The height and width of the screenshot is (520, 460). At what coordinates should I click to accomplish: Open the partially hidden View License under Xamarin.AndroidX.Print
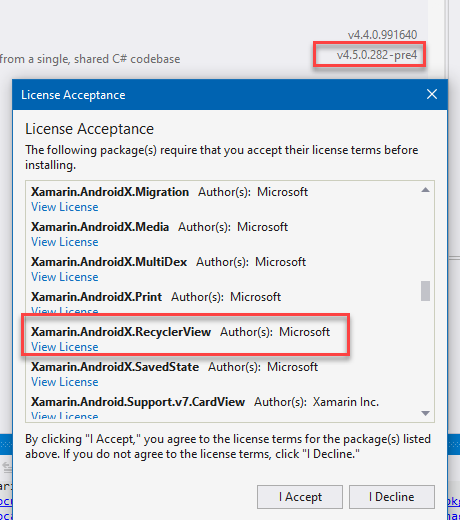pos(65,311)
